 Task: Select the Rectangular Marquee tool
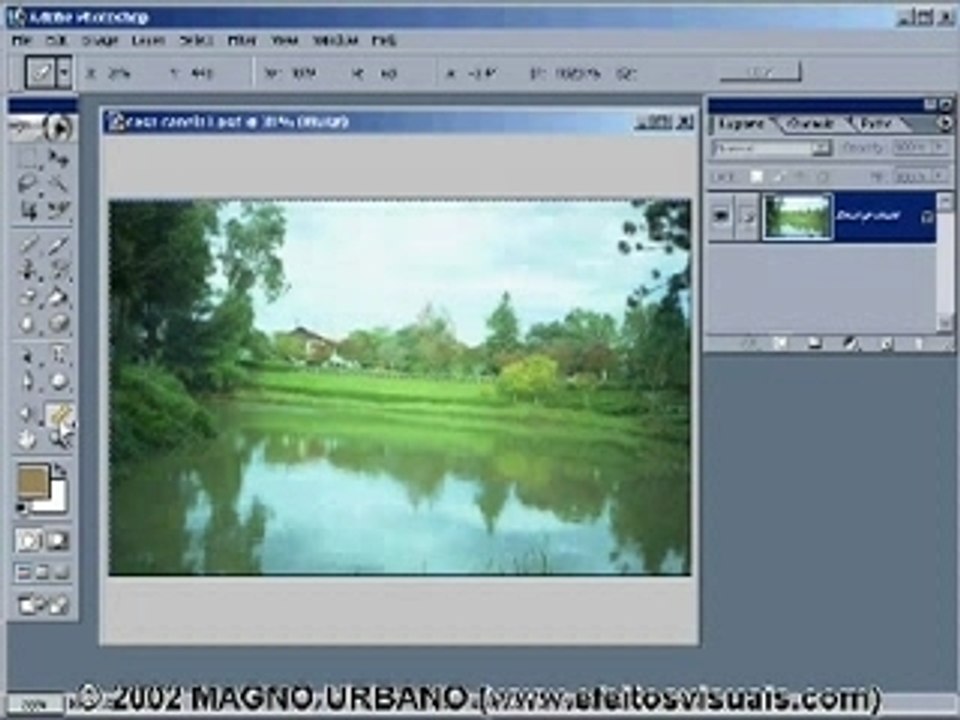(27, 159)
